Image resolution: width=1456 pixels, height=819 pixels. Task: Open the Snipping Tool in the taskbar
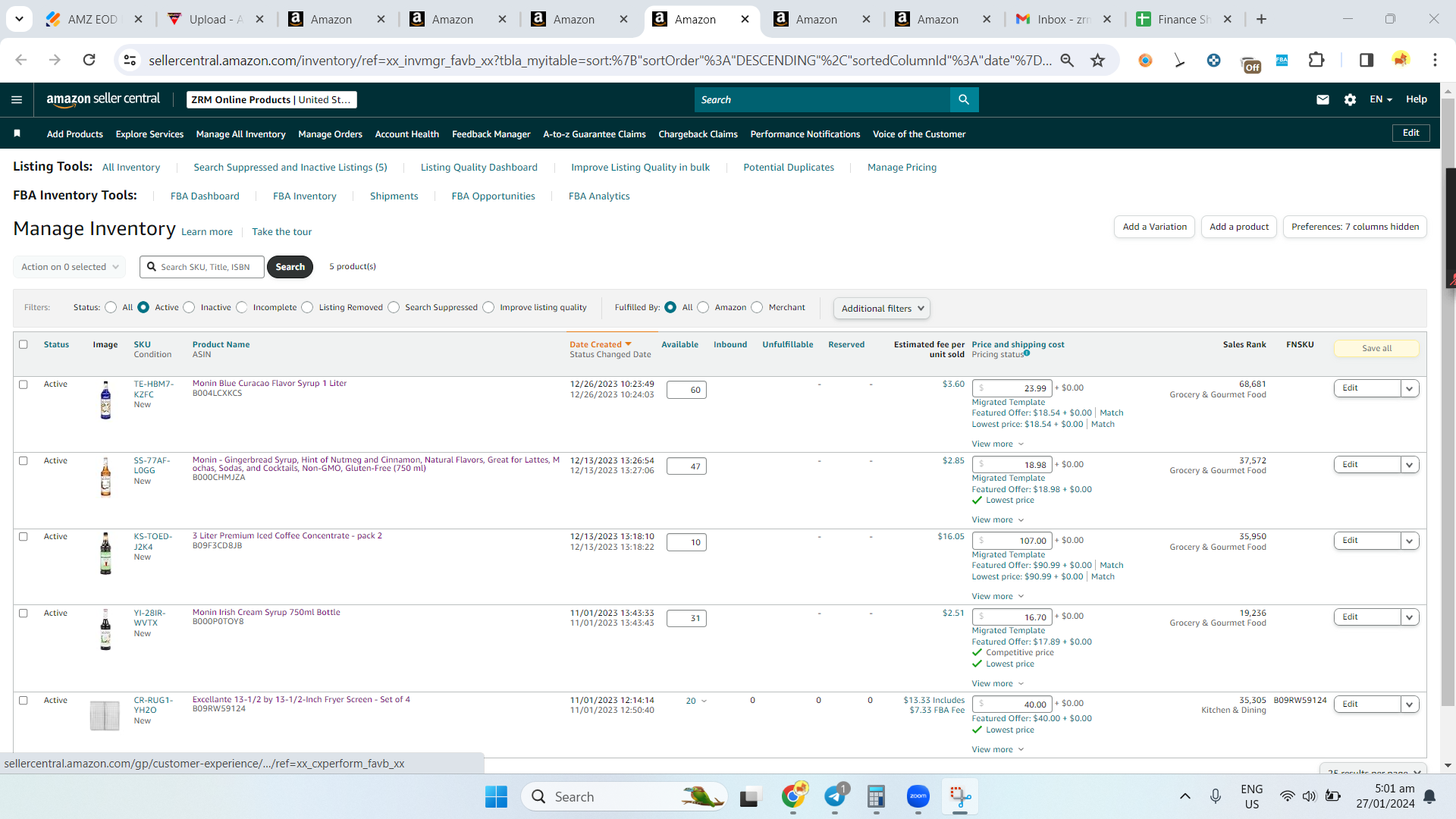tap(959, 796)
